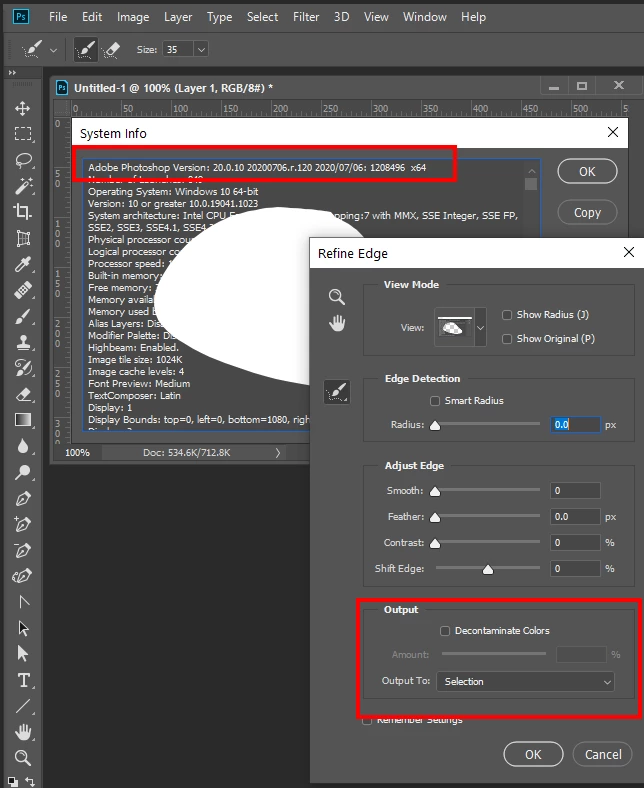
Task: Open the File menu
Action: click(58, 17)
